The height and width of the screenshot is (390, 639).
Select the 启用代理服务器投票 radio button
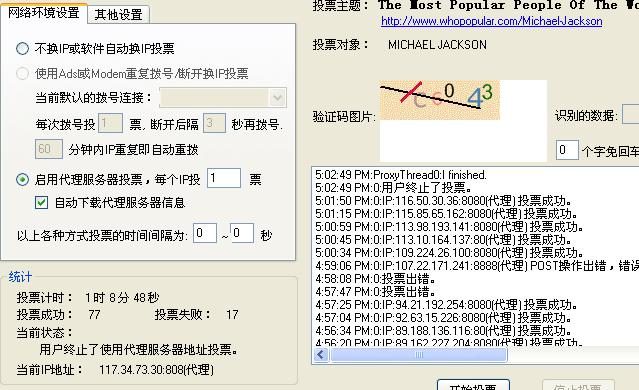pos(22,179)
